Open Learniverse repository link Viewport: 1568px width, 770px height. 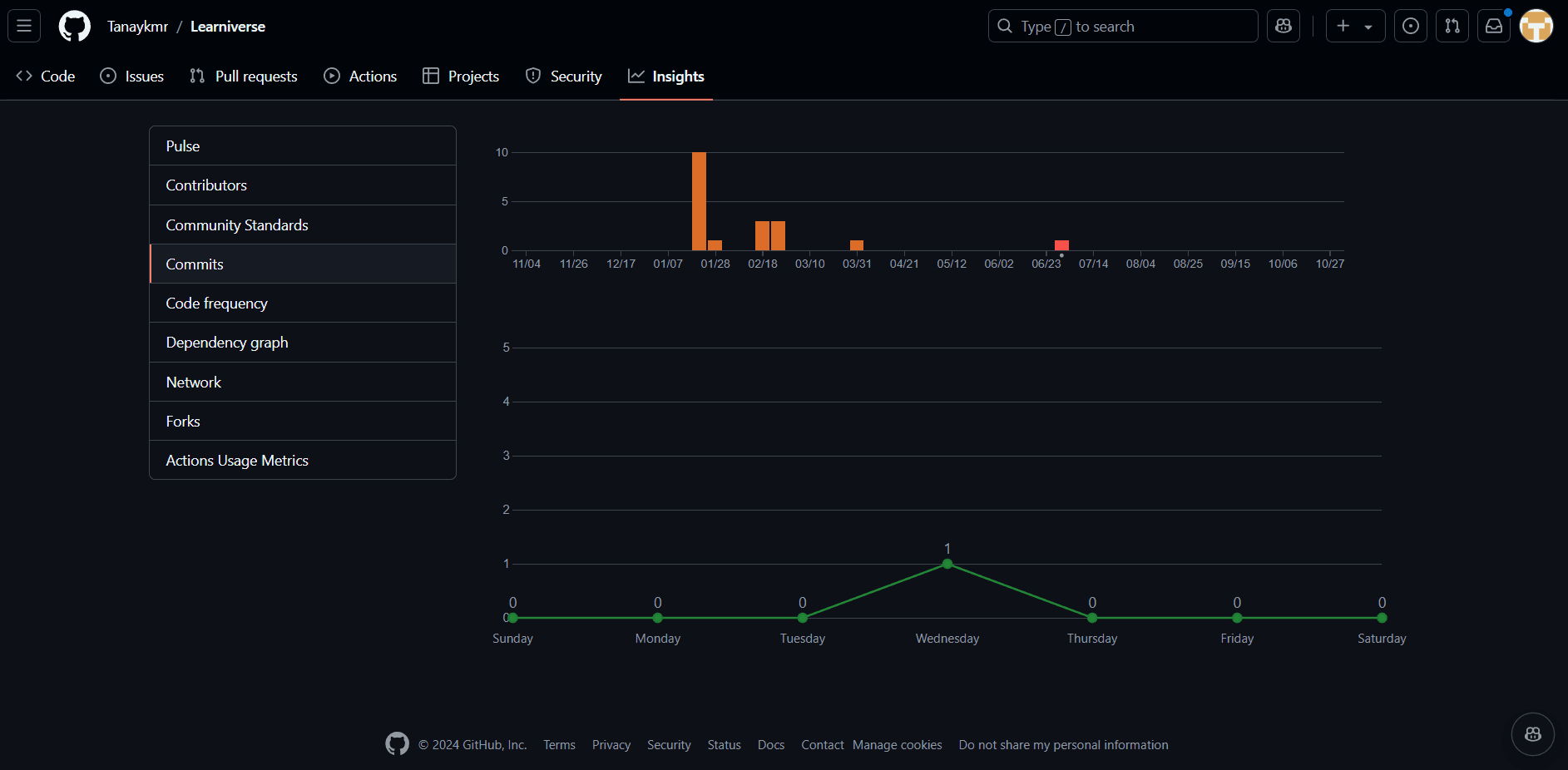tap(228, 26)
